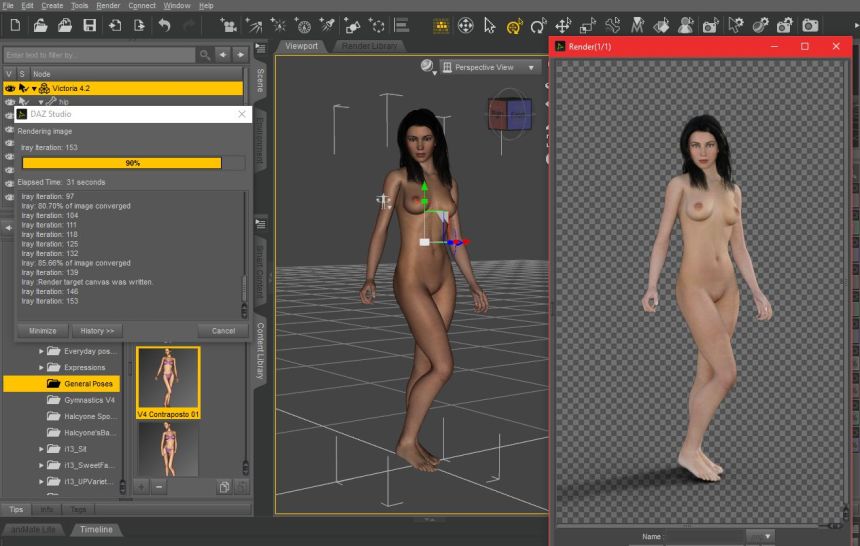Open the Perspective View dropdown
This screenshot has width=860, height=546.
click(x=489, y=67)
